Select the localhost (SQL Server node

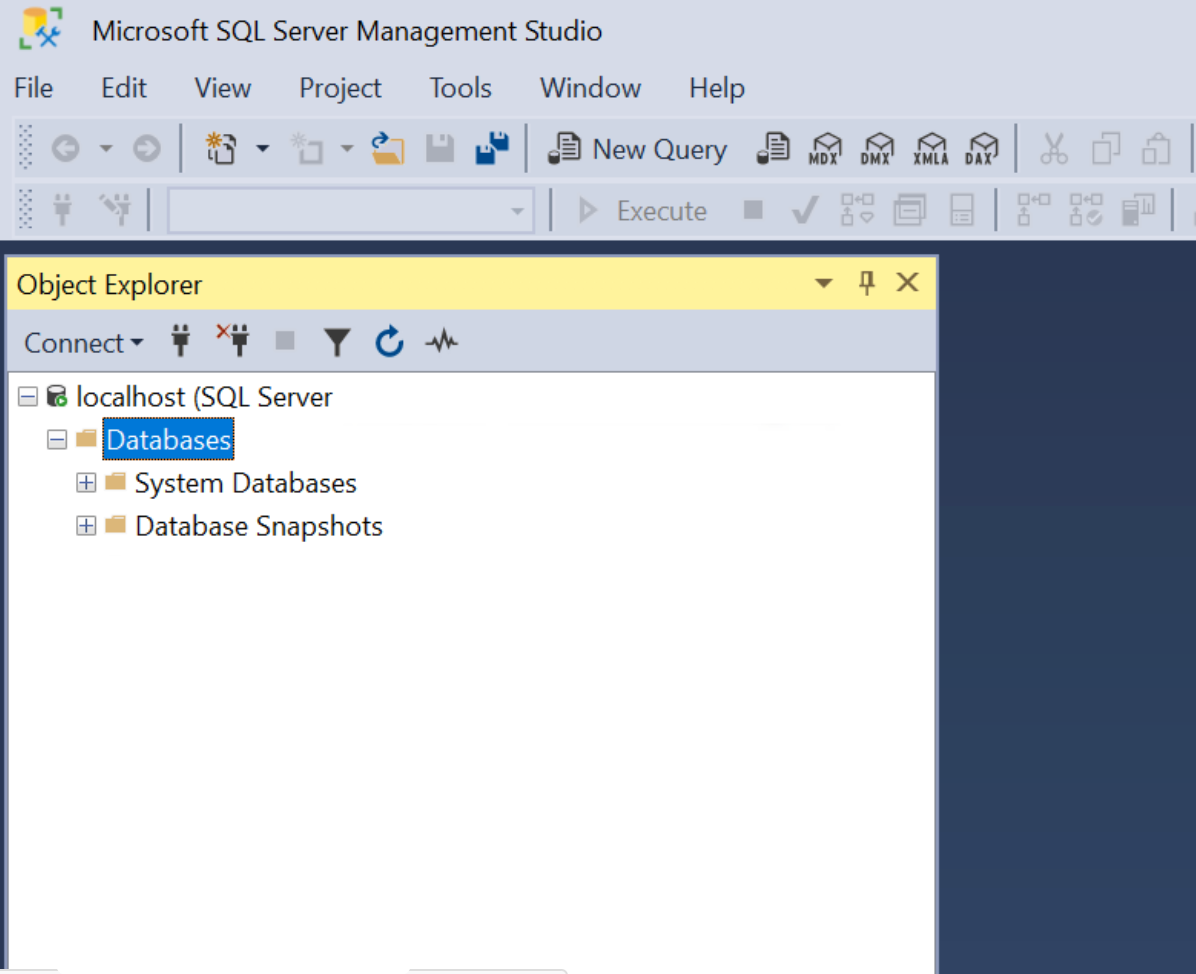pos(204,397)
